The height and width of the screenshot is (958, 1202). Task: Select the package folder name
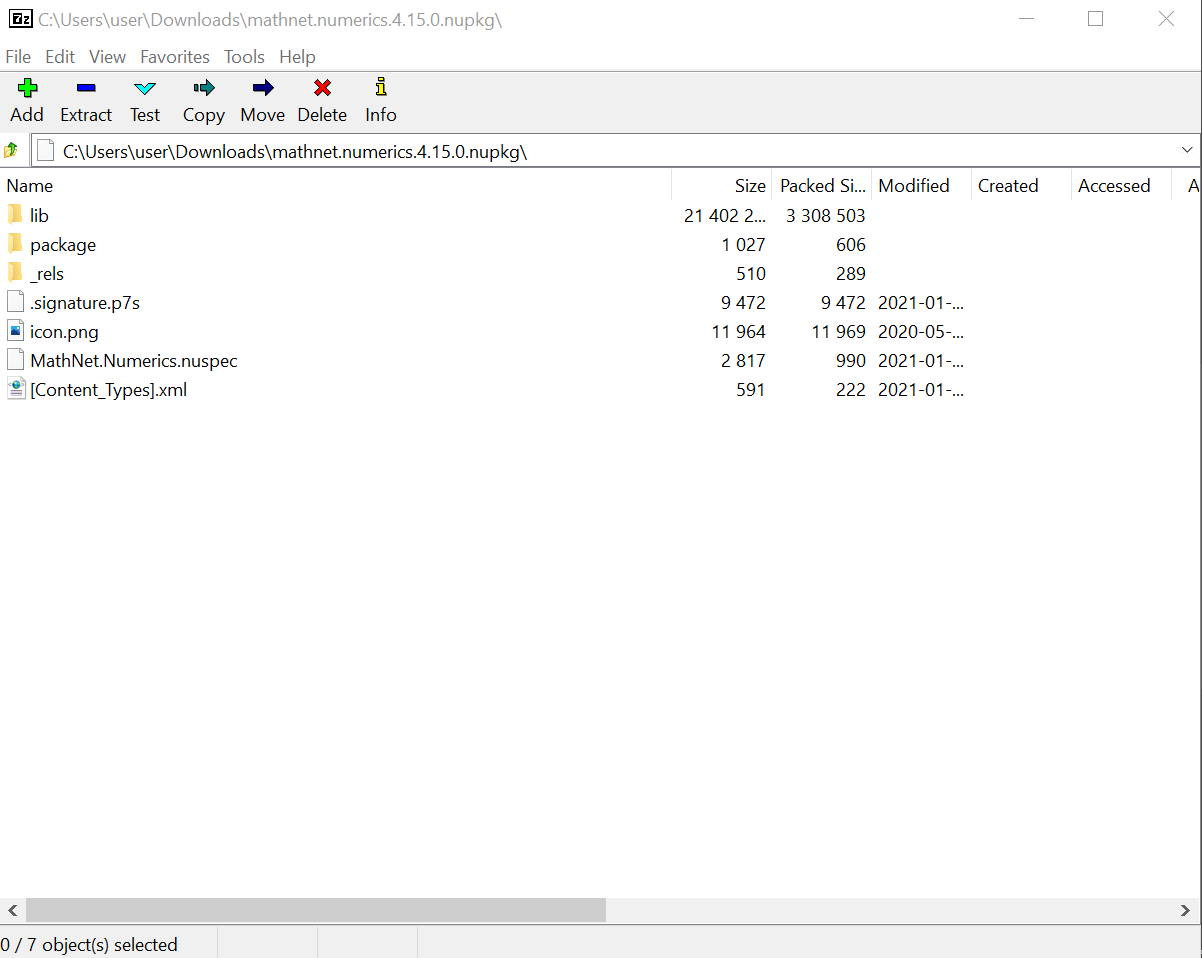(63, 245)
